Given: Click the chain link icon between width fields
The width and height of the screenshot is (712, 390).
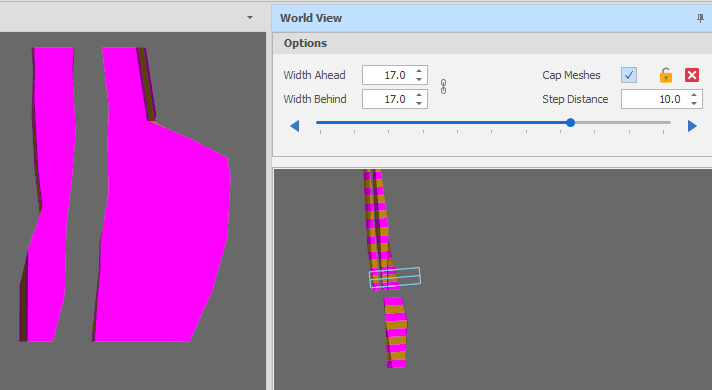Looking at the screenshot, I should coord(443,87).
